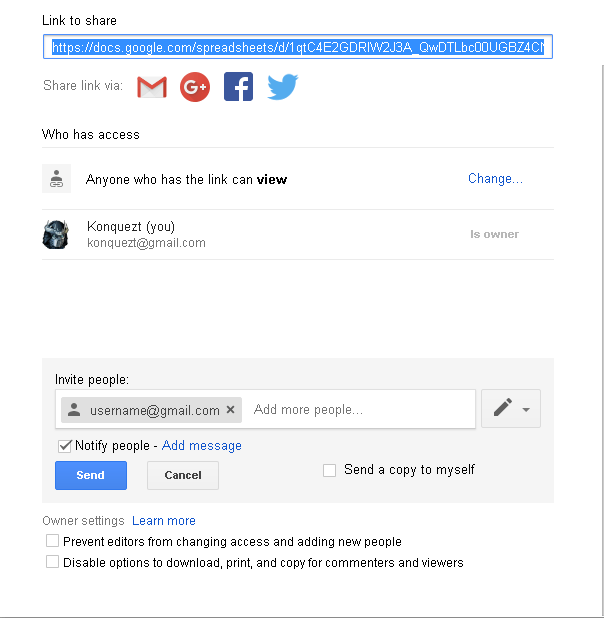Click the Cancel button
The width and height of the screenshot is (604, 618).
[x=182, y=475]
